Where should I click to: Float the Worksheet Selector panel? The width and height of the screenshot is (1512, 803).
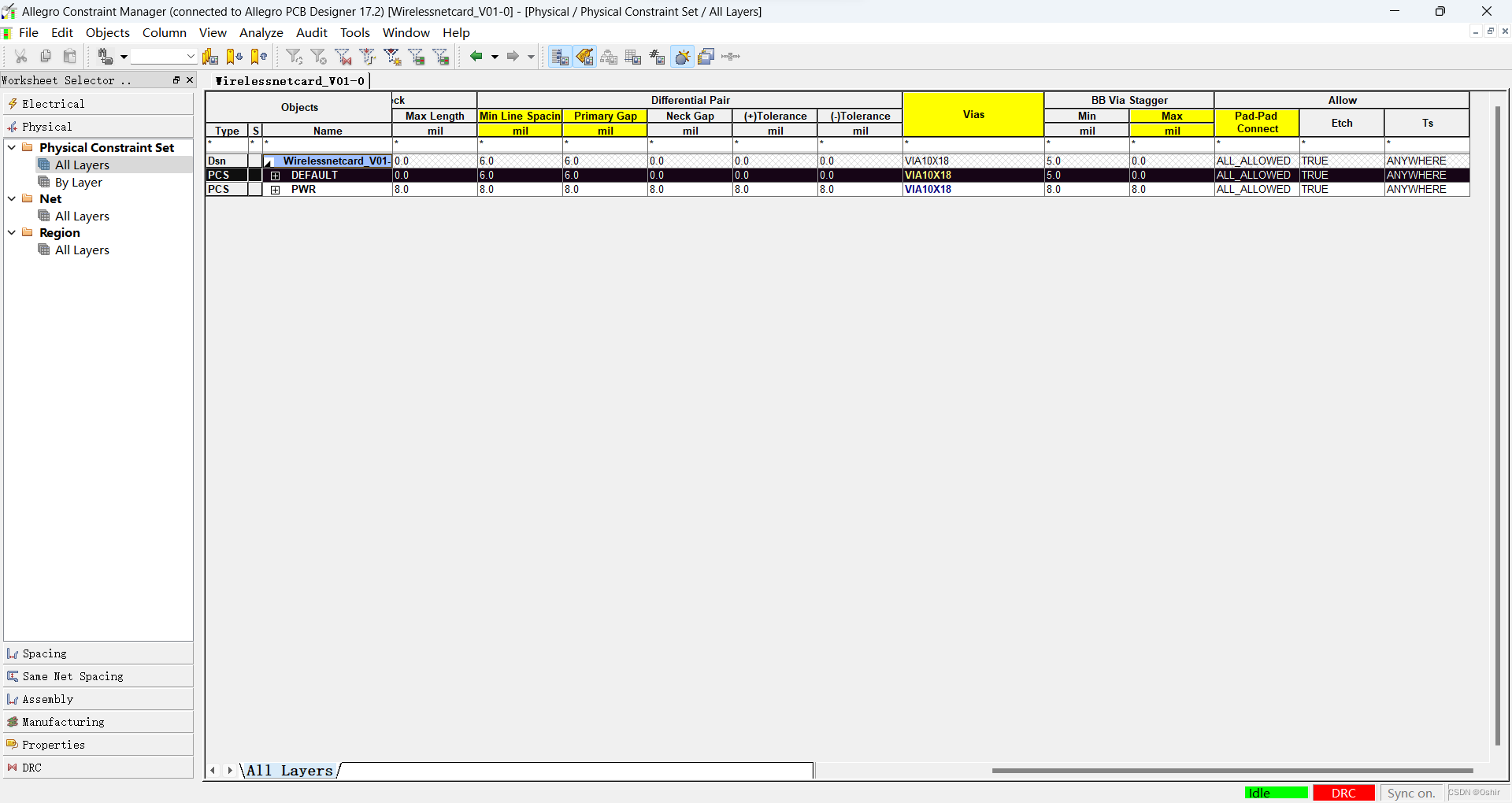[x=176, y=80]
